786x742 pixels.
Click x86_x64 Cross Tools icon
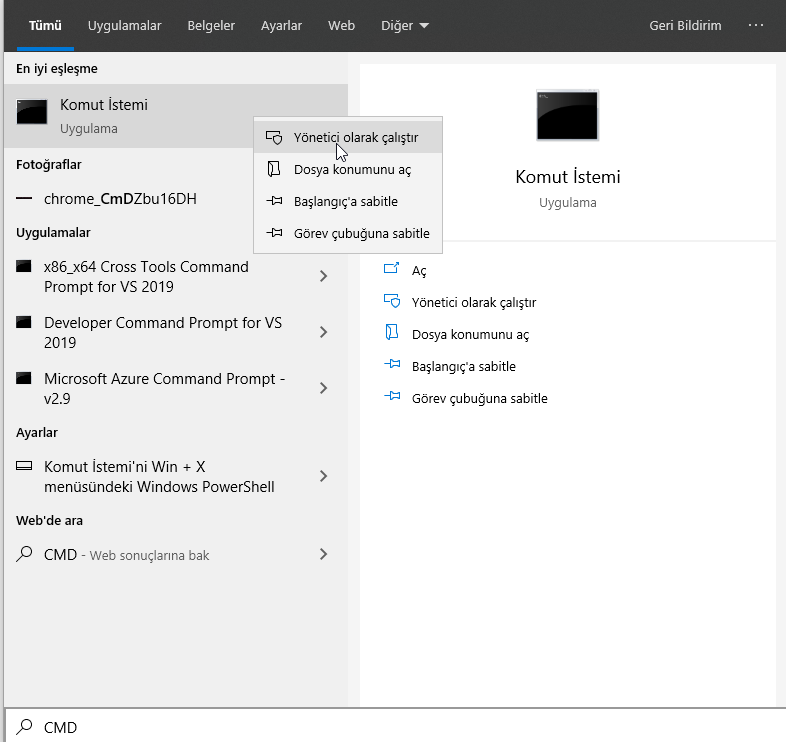(24, 266)
